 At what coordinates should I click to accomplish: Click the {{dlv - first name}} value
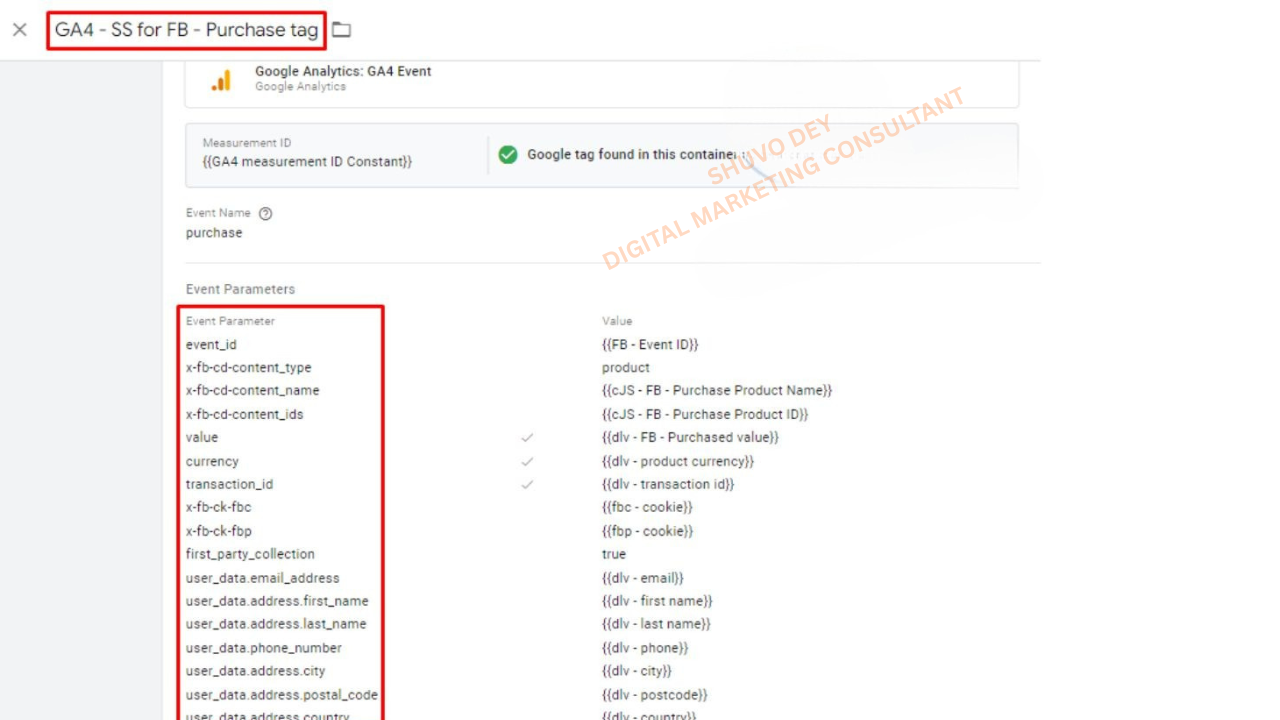[x=657, y=601]
